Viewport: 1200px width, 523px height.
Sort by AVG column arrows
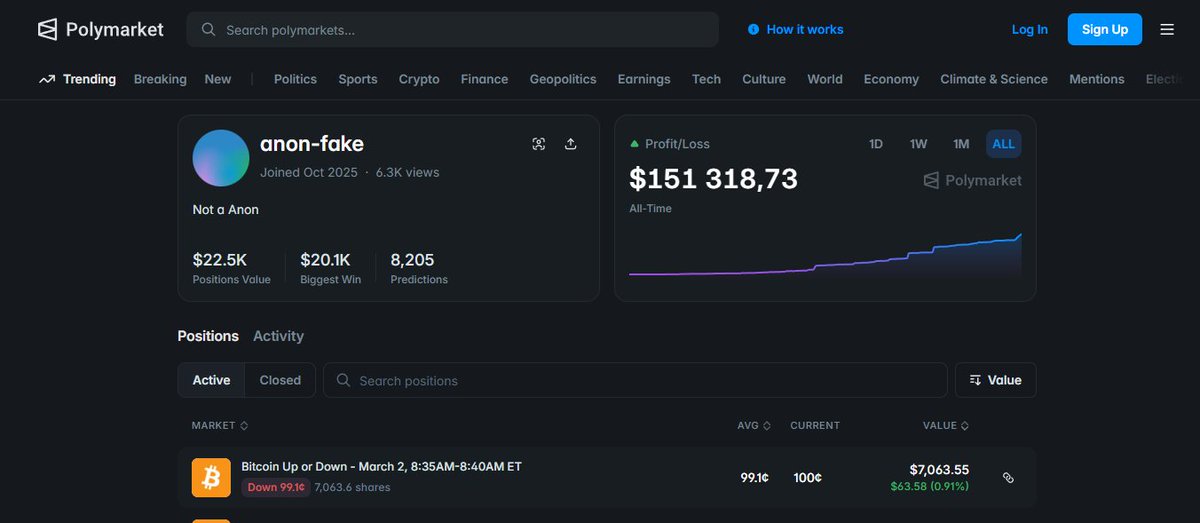767,426
